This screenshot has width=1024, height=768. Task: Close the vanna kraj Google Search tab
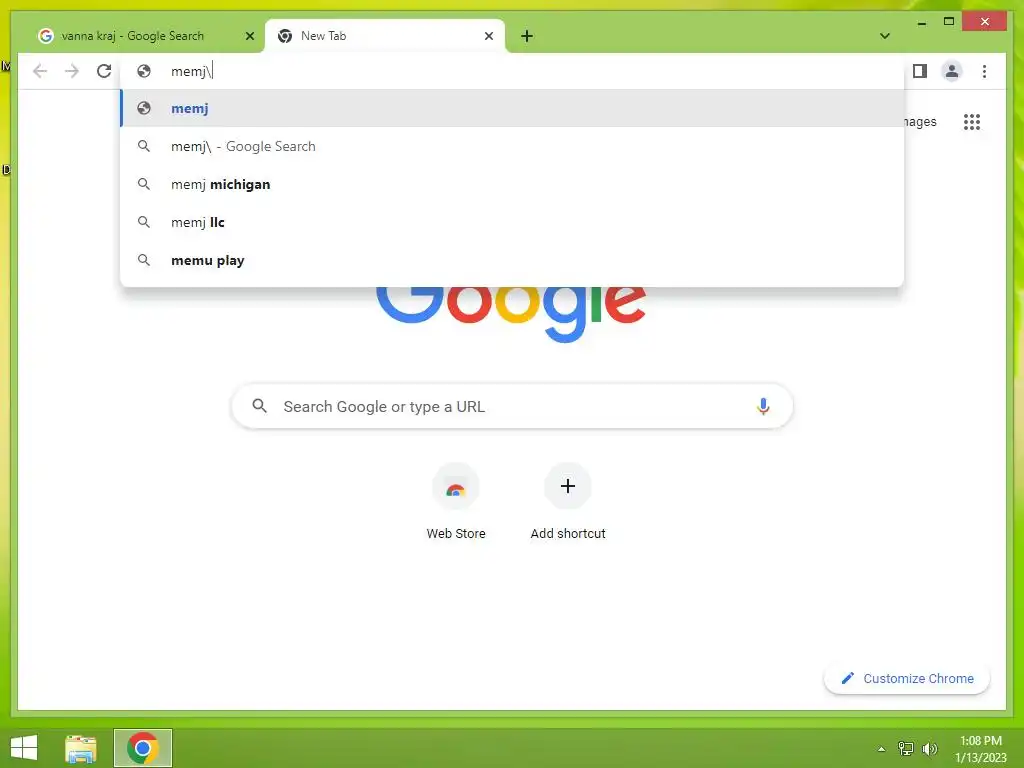point(249,36)
